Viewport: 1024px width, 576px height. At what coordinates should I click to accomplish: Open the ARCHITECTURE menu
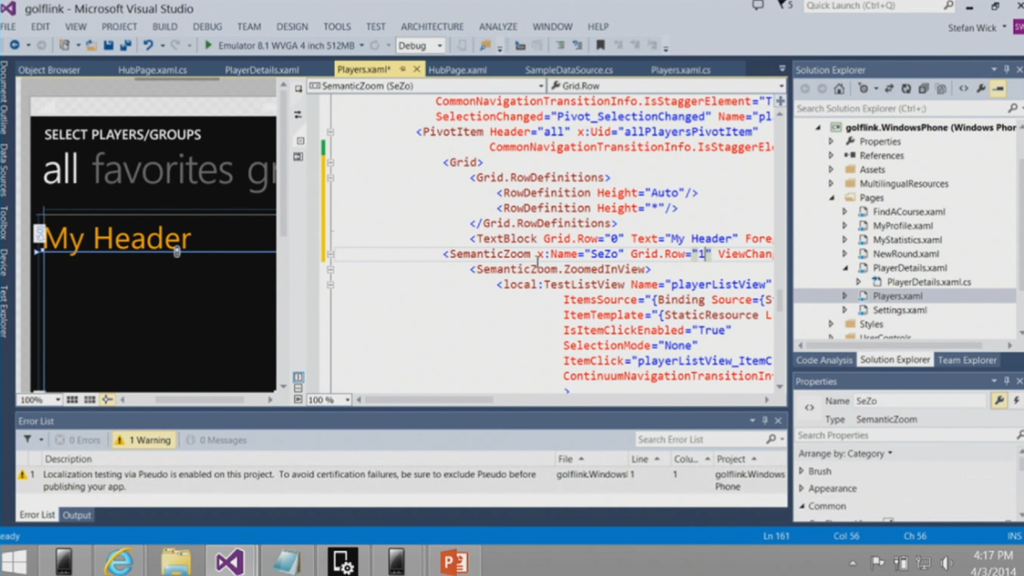(432, 27)
